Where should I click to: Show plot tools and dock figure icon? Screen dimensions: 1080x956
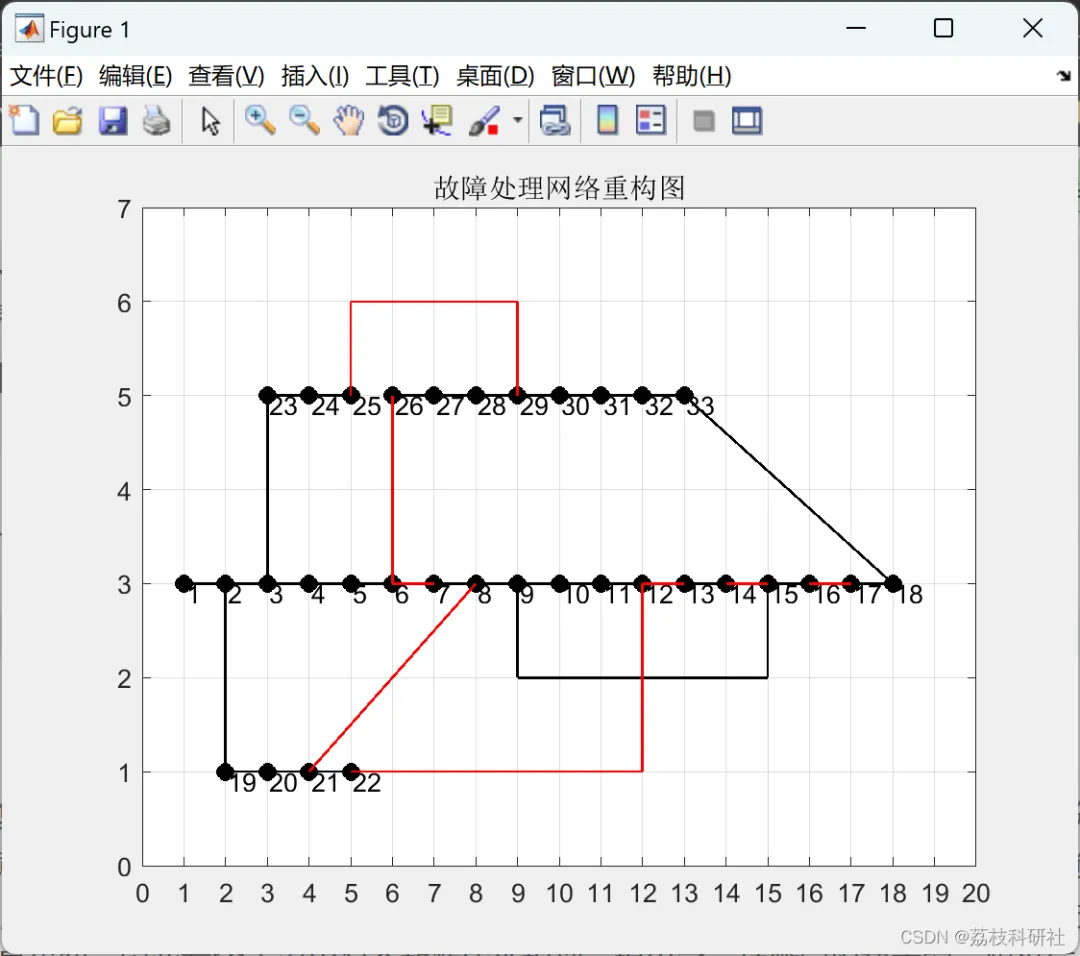747,121
